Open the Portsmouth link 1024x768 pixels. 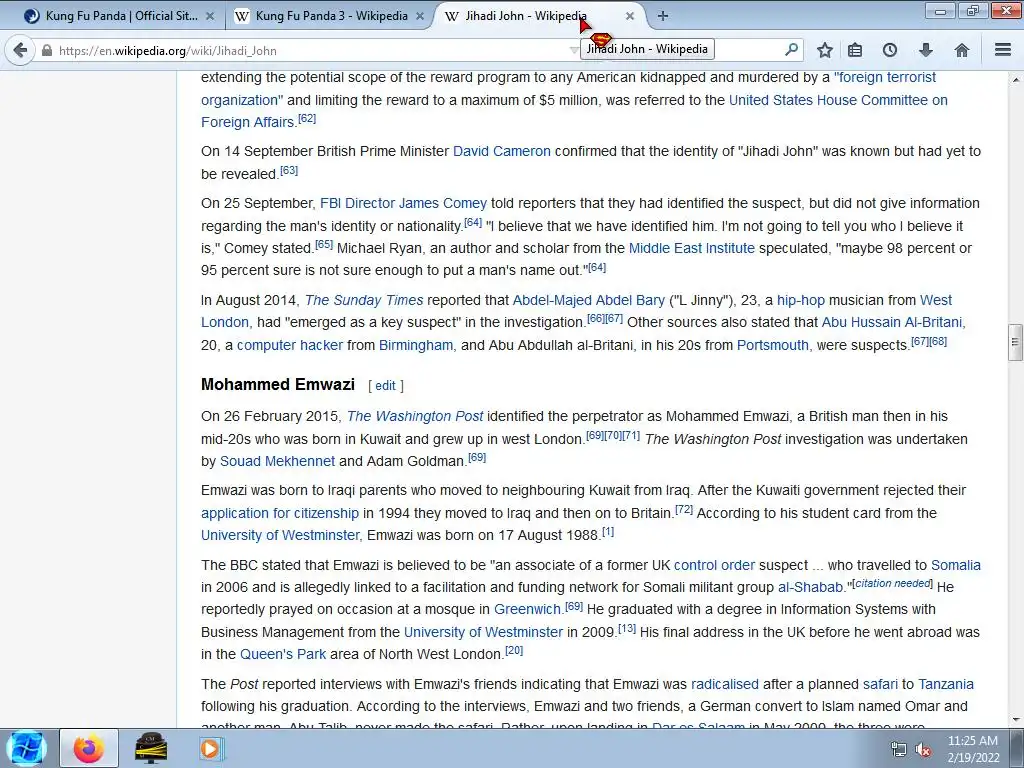tap(773, 345)
